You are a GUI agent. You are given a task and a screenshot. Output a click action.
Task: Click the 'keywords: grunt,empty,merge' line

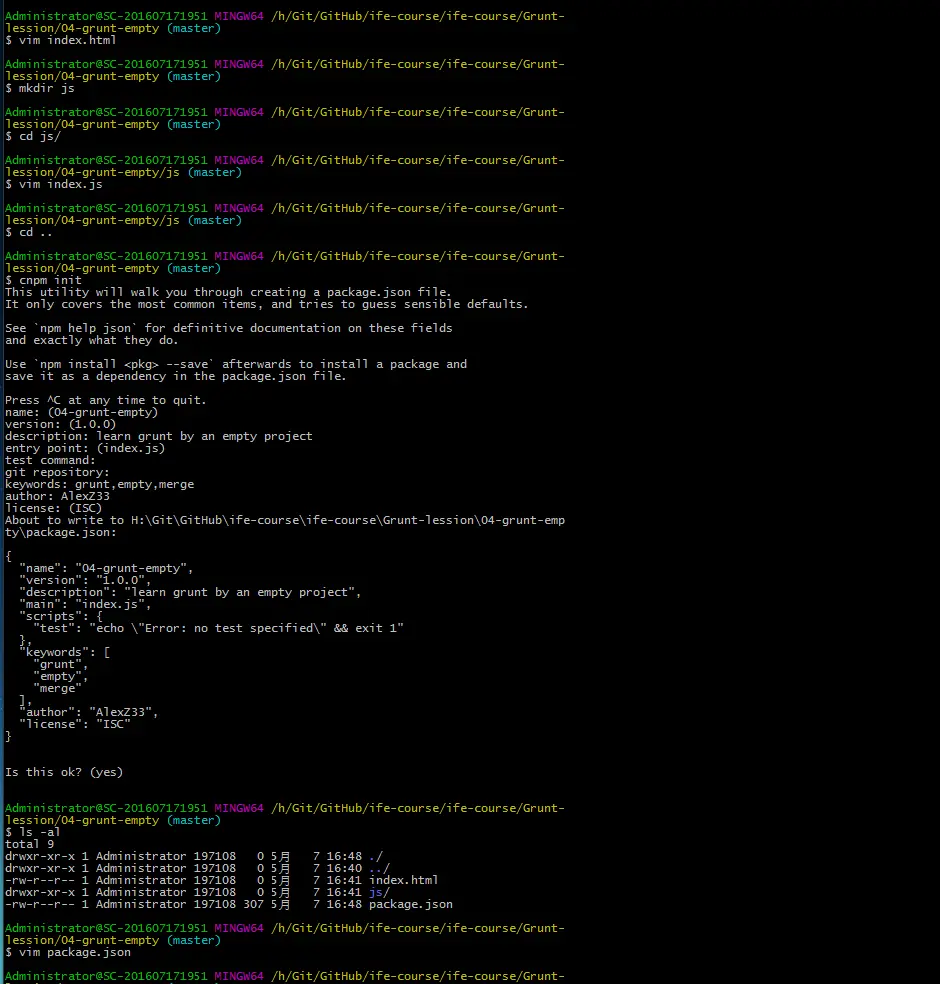pos(100,484)
